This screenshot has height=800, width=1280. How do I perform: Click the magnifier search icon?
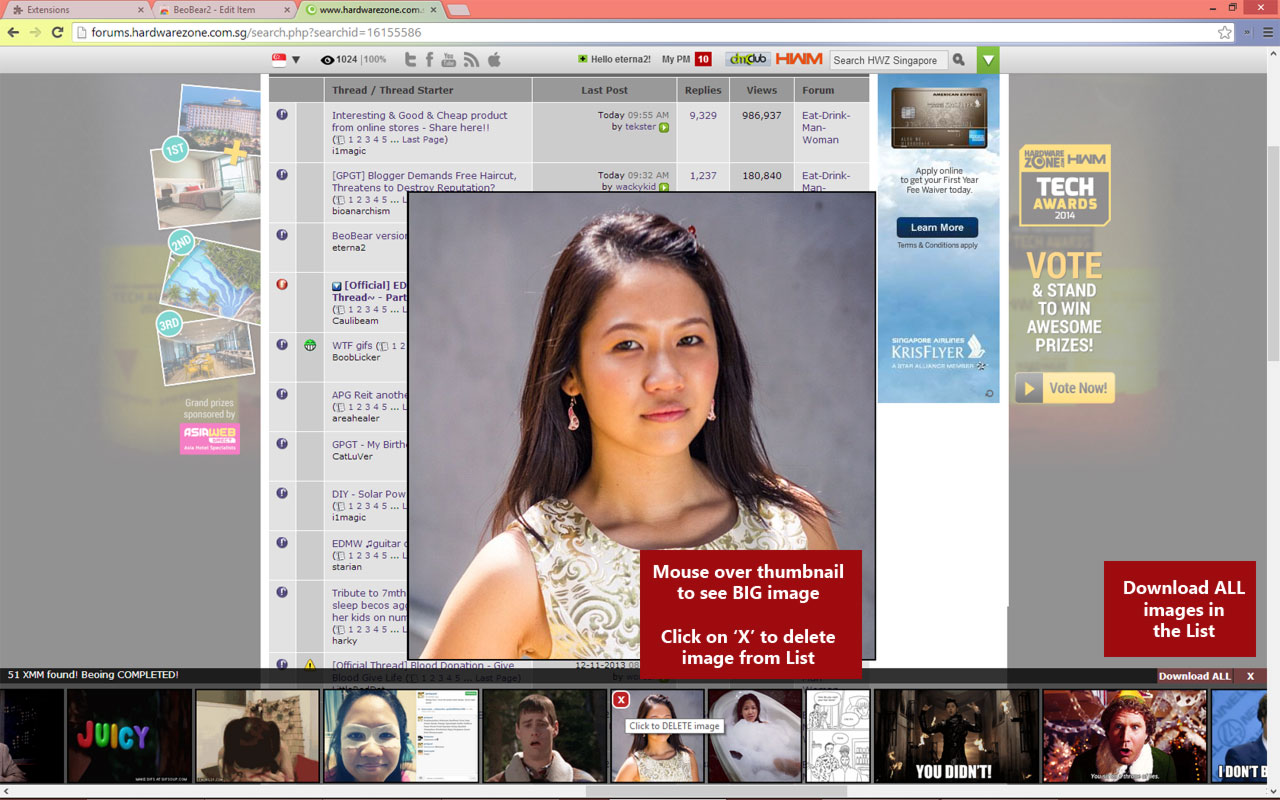(x=959, y=60)
